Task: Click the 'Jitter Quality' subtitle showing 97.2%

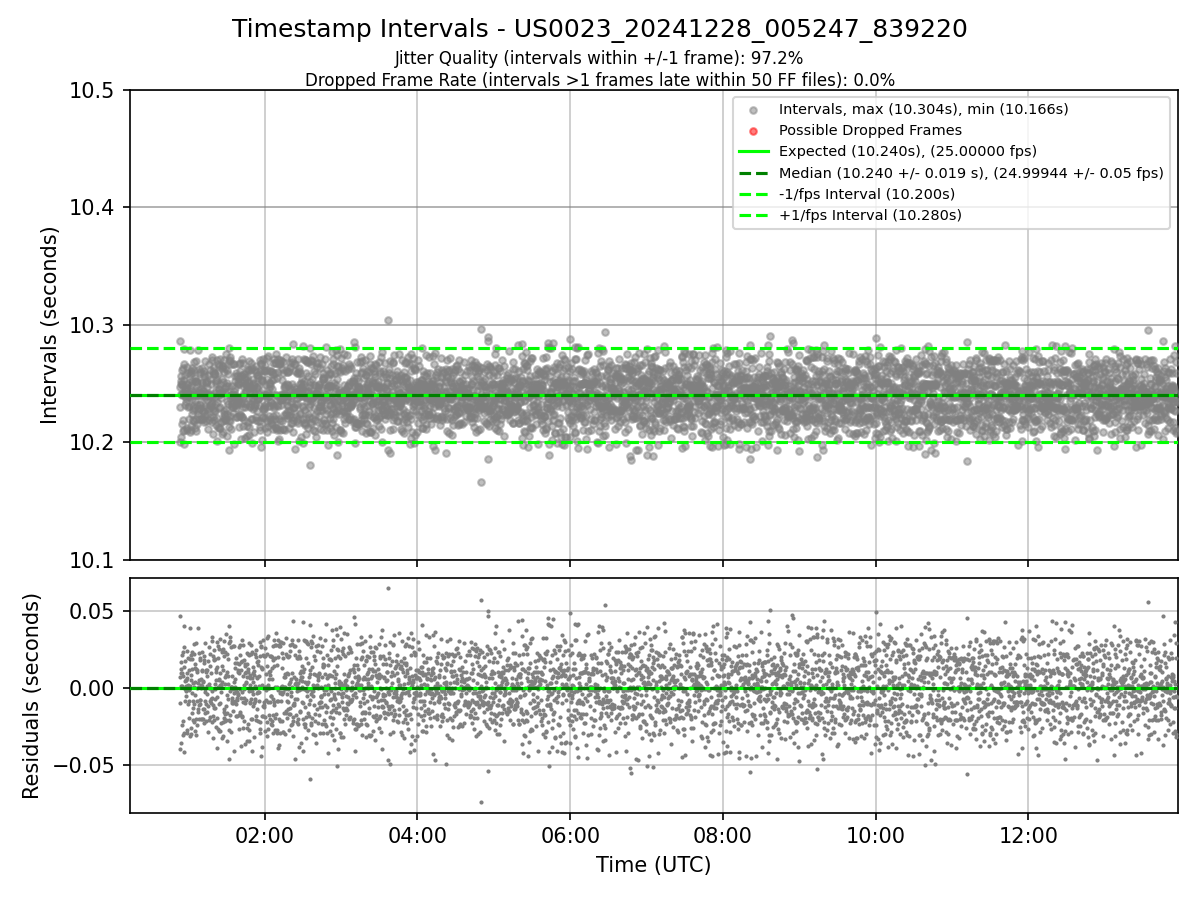Action: (599, 59)
